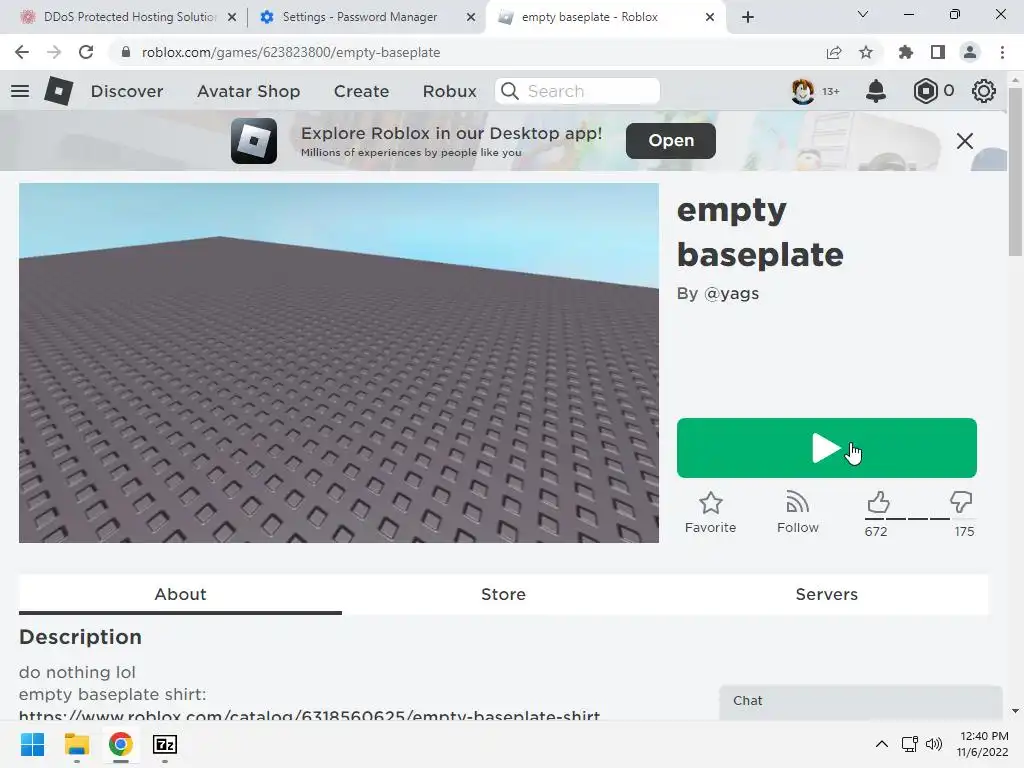Open the notifications bell
This screenshot has width=1024, height=768.
(x=875, y=91)
